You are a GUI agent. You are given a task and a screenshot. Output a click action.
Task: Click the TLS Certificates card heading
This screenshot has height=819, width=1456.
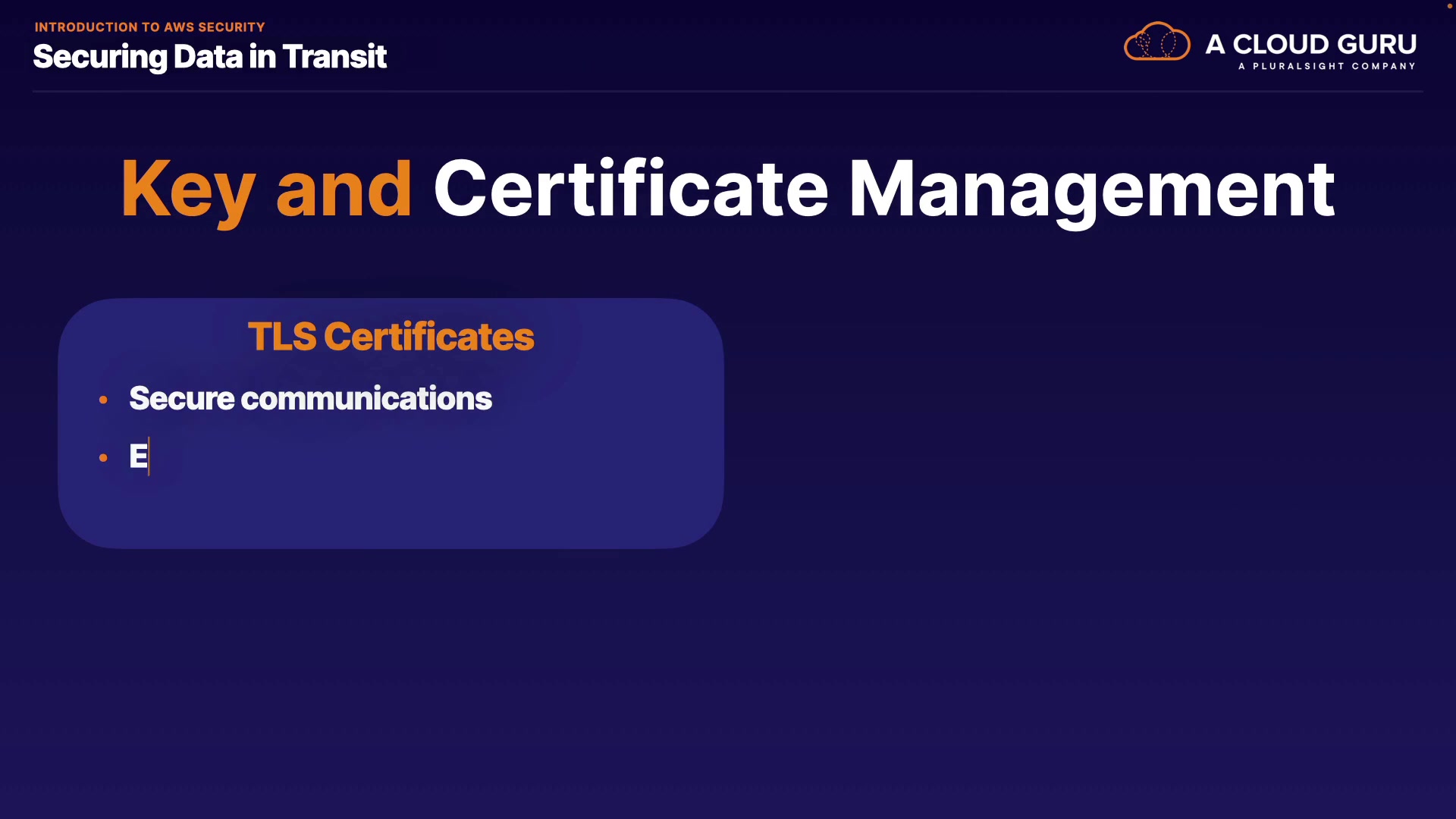pos(391,337)
